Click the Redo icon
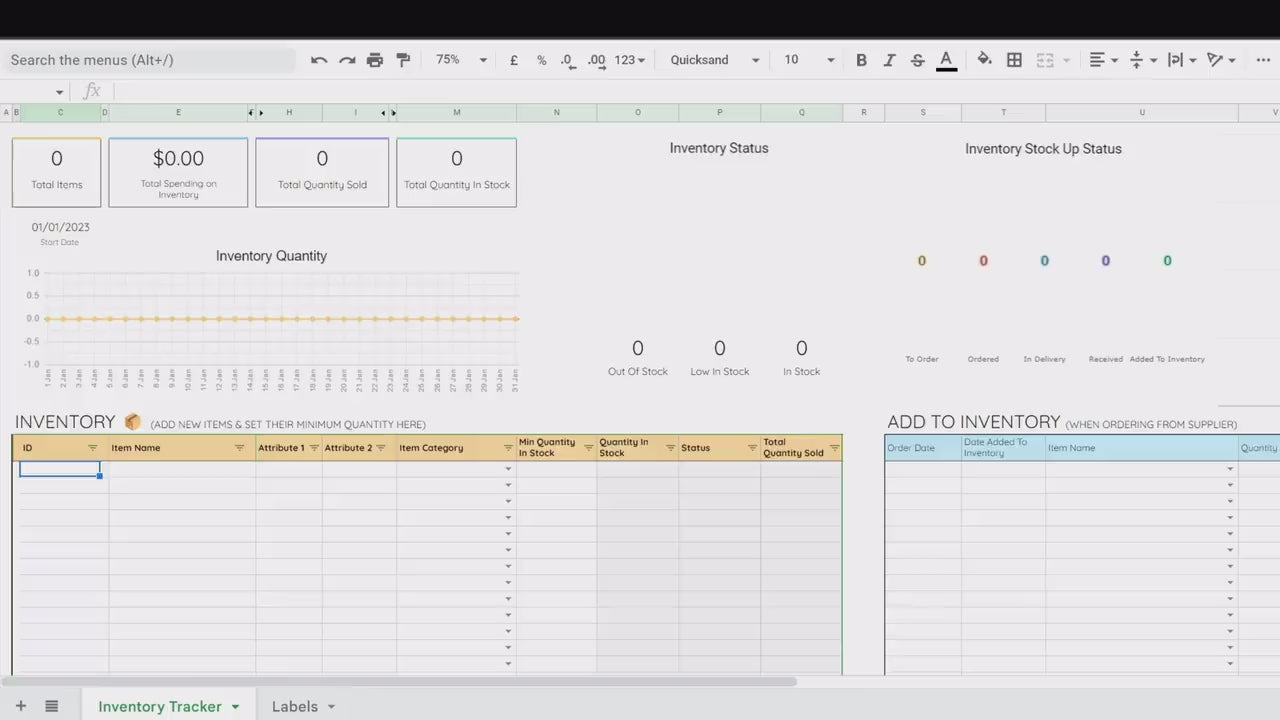 pos(347,60)
